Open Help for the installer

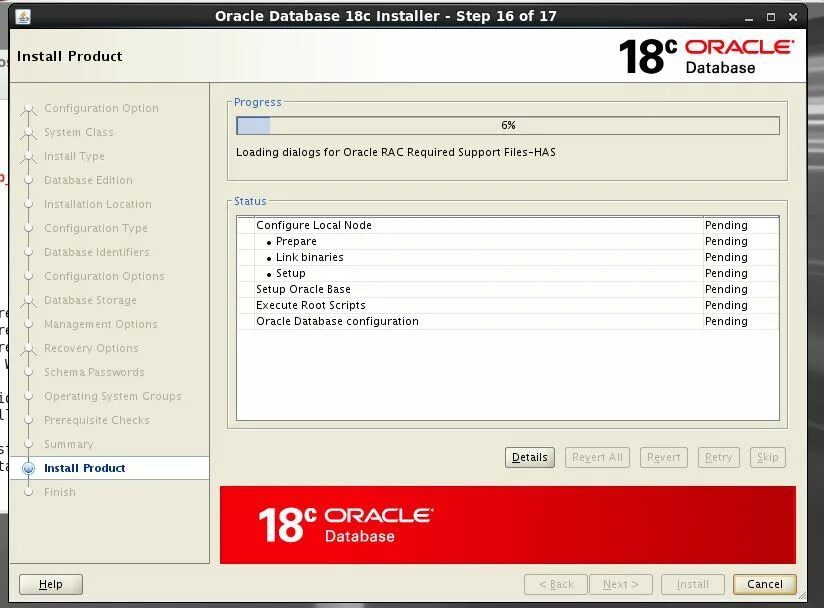[51, 584]
